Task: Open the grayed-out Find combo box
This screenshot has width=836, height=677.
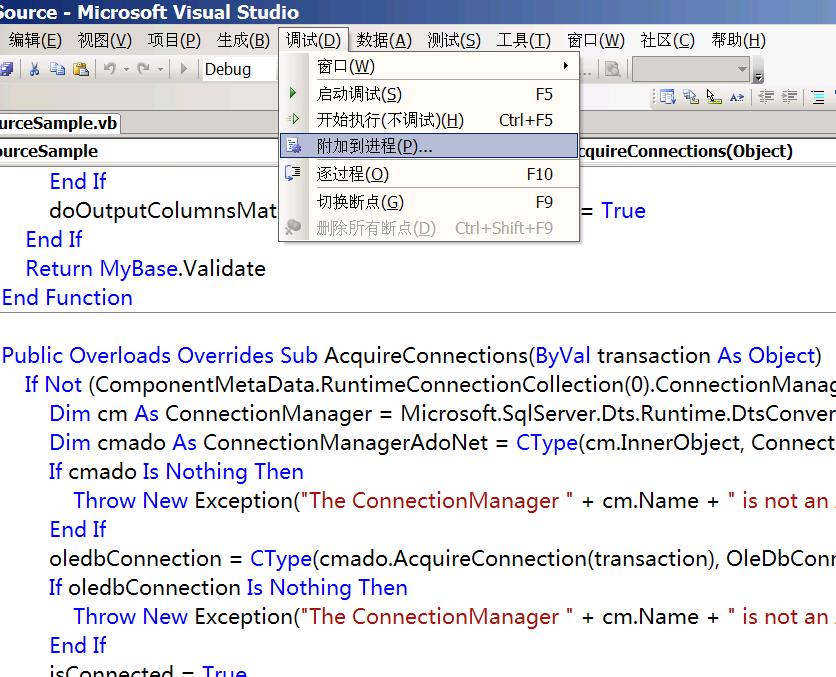Action: [x=690, y=69]
